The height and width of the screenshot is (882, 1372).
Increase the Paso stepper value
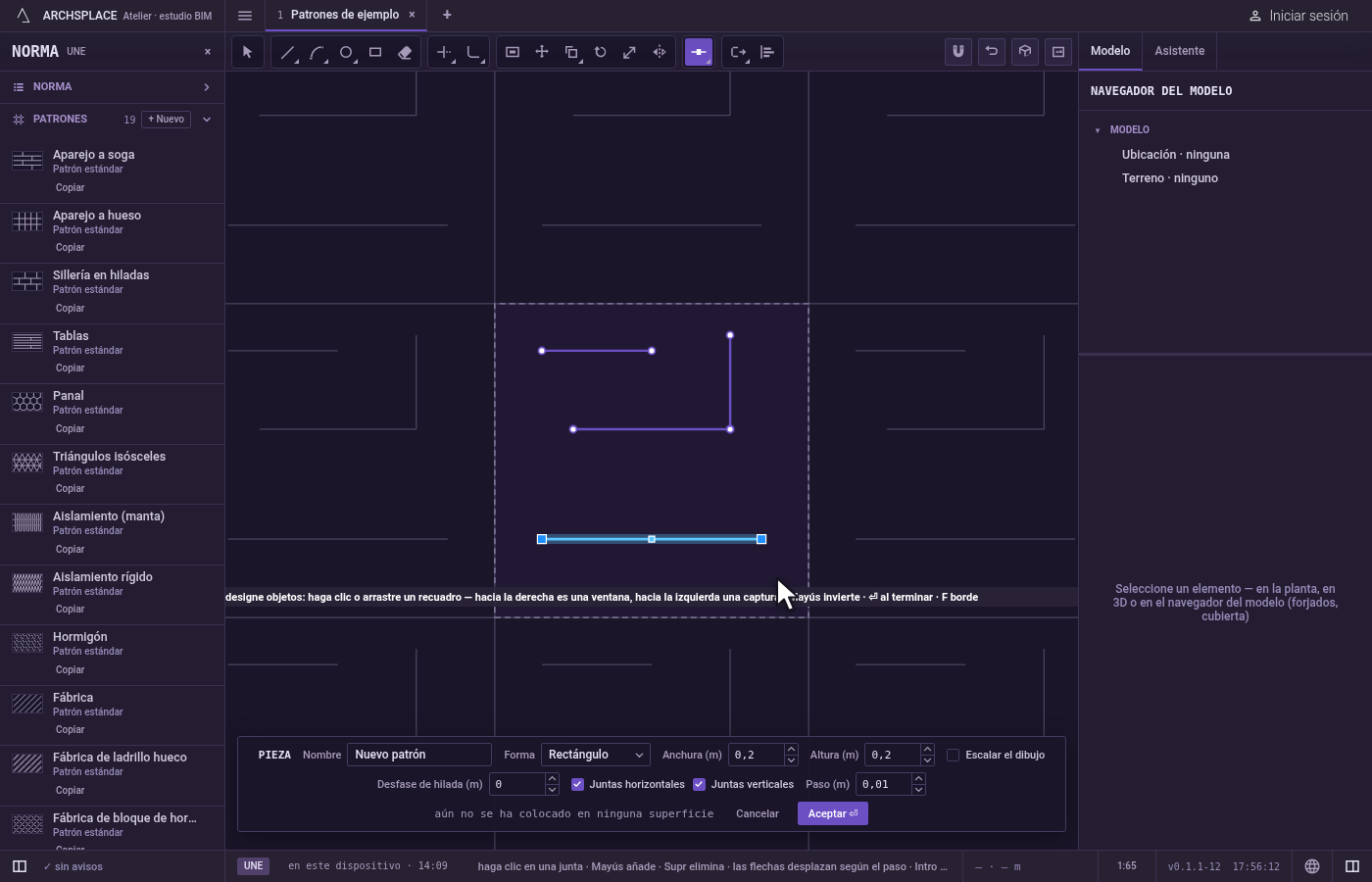point(918,779)
